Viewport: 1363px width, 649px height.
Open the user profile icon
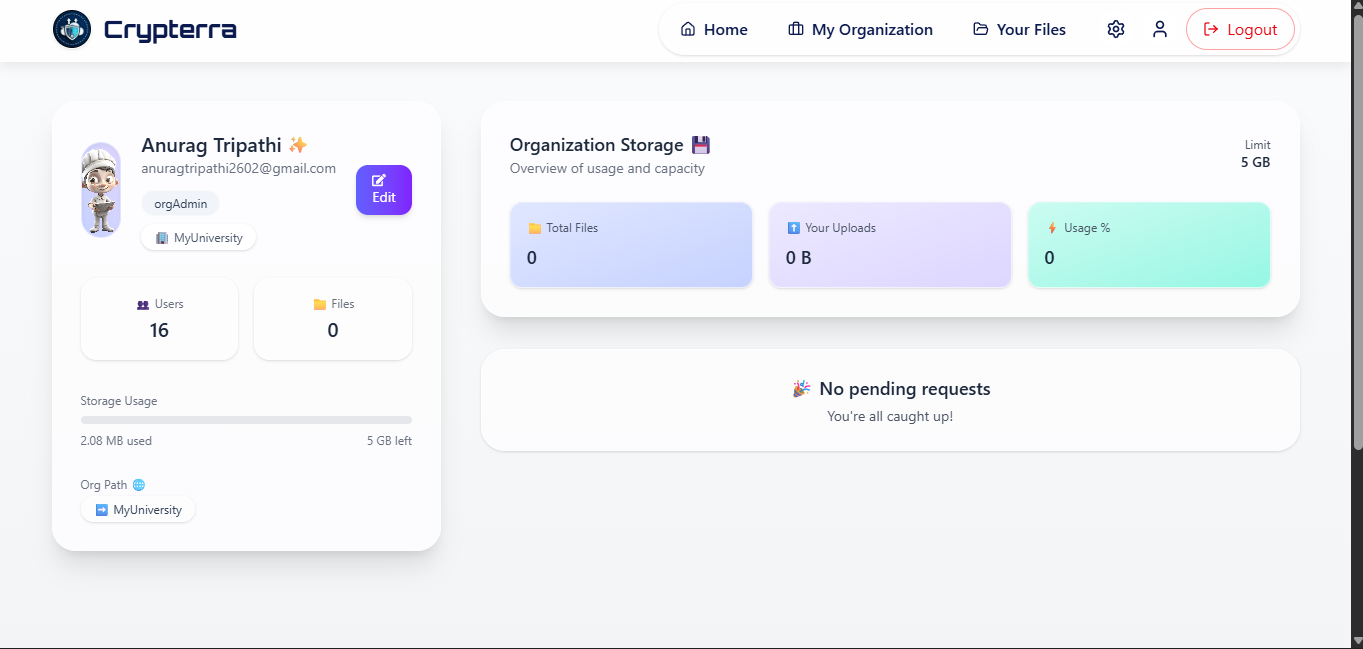click(1160, 29)
